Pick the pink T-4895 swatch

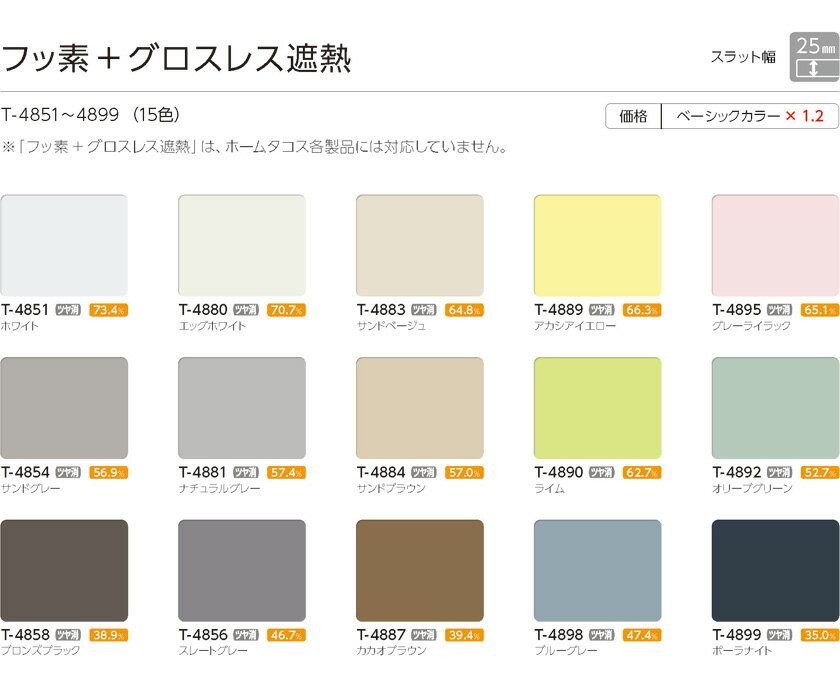coord(775,246)
